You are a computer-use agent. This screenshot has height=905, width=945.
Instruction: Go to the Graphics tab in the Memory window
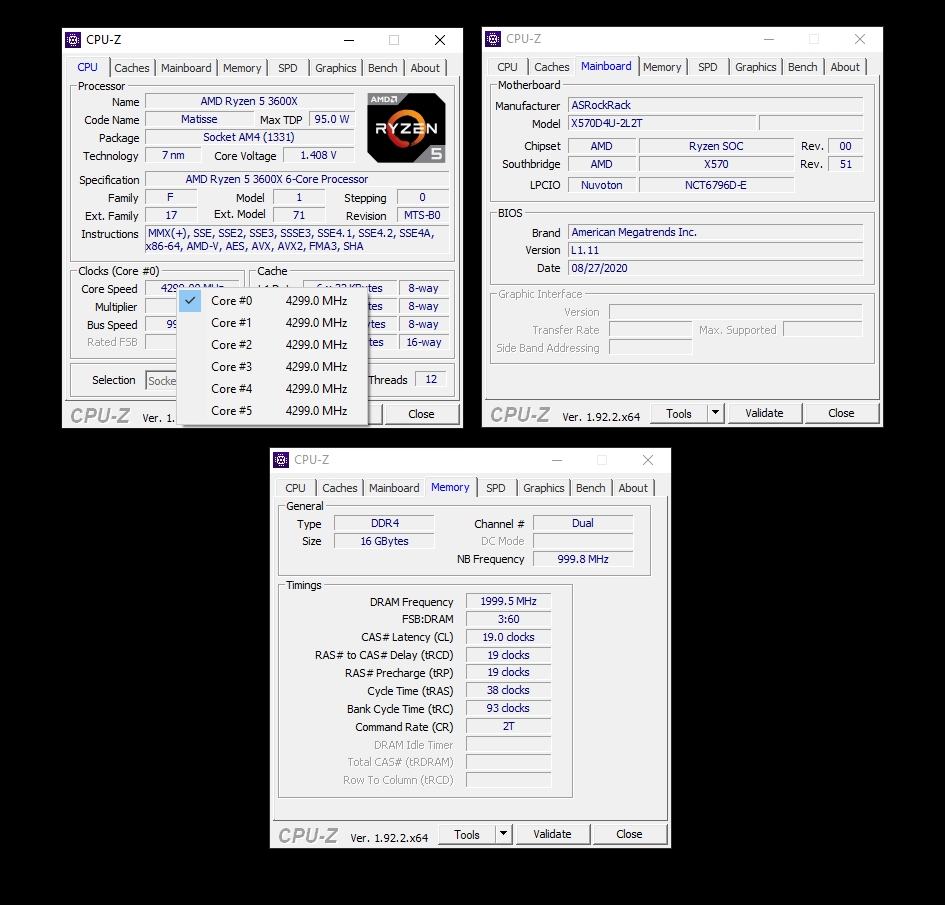tap(544, 488)
